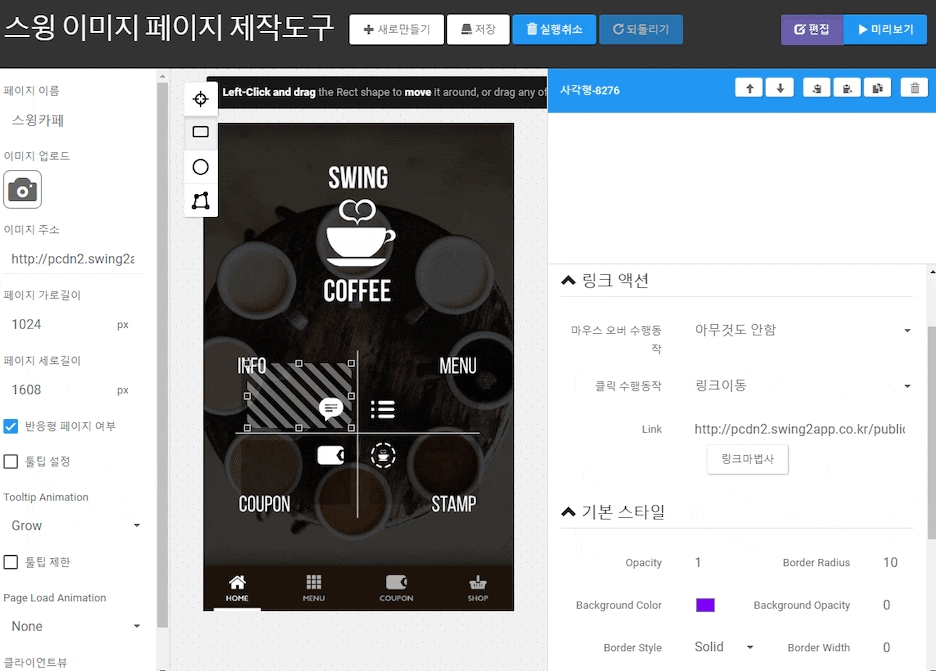This screenshot has width=936, height=671.
Task: Delete the shape with trash icon
Action: coord(913,88)
